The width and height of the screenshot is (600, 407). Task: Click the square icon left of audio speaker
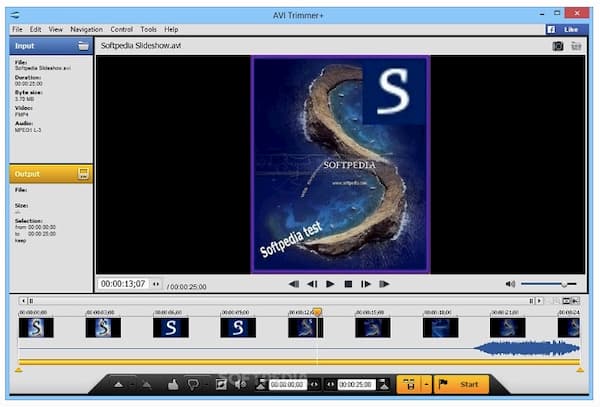point(221,384)
